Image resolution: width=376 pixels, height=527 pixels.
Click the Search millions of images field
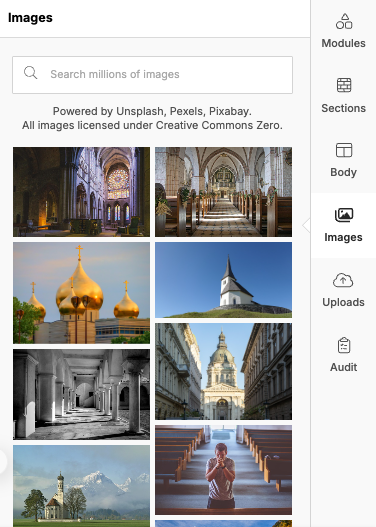(152, 75)
